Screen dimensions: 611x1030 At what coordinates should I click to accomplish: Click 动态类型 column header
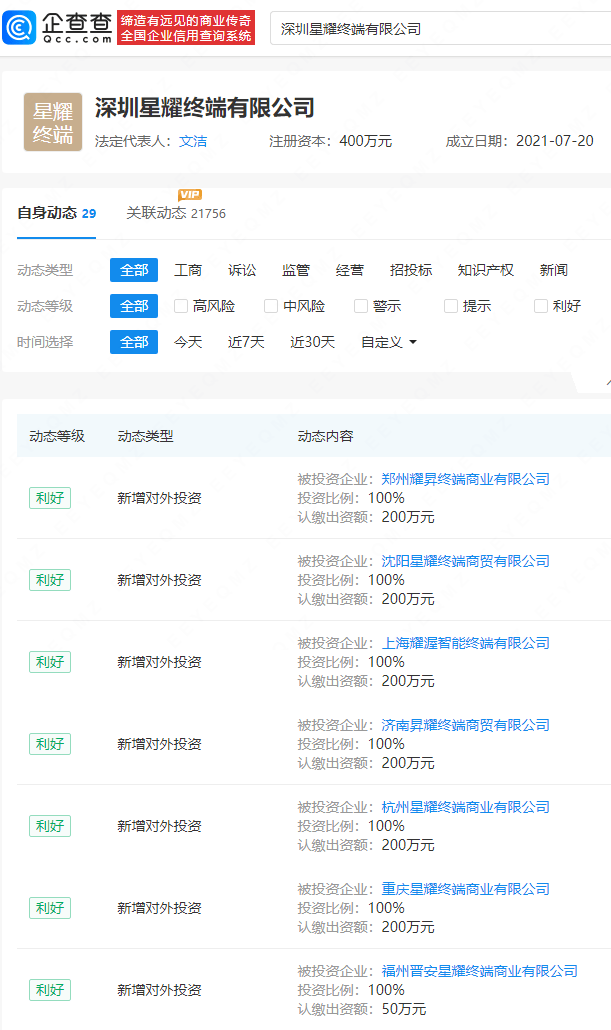coord(145,436)
